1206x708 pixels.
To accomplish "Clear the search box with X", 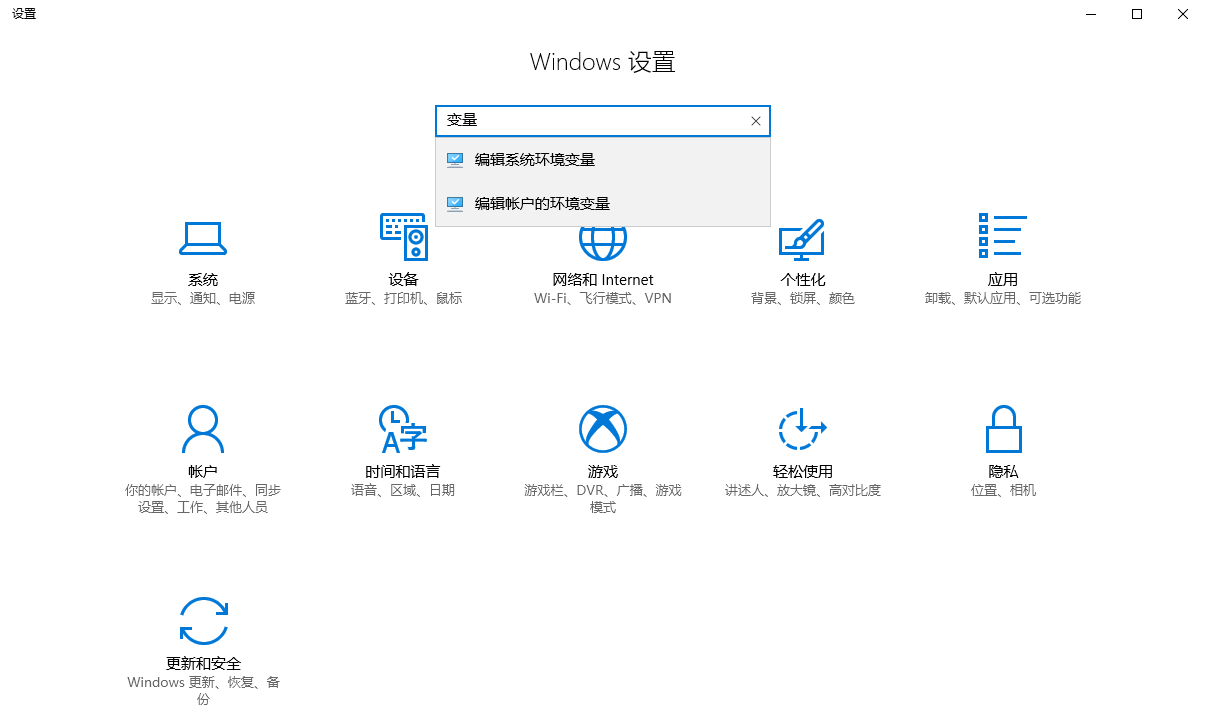I will click(x=756, y=121).
